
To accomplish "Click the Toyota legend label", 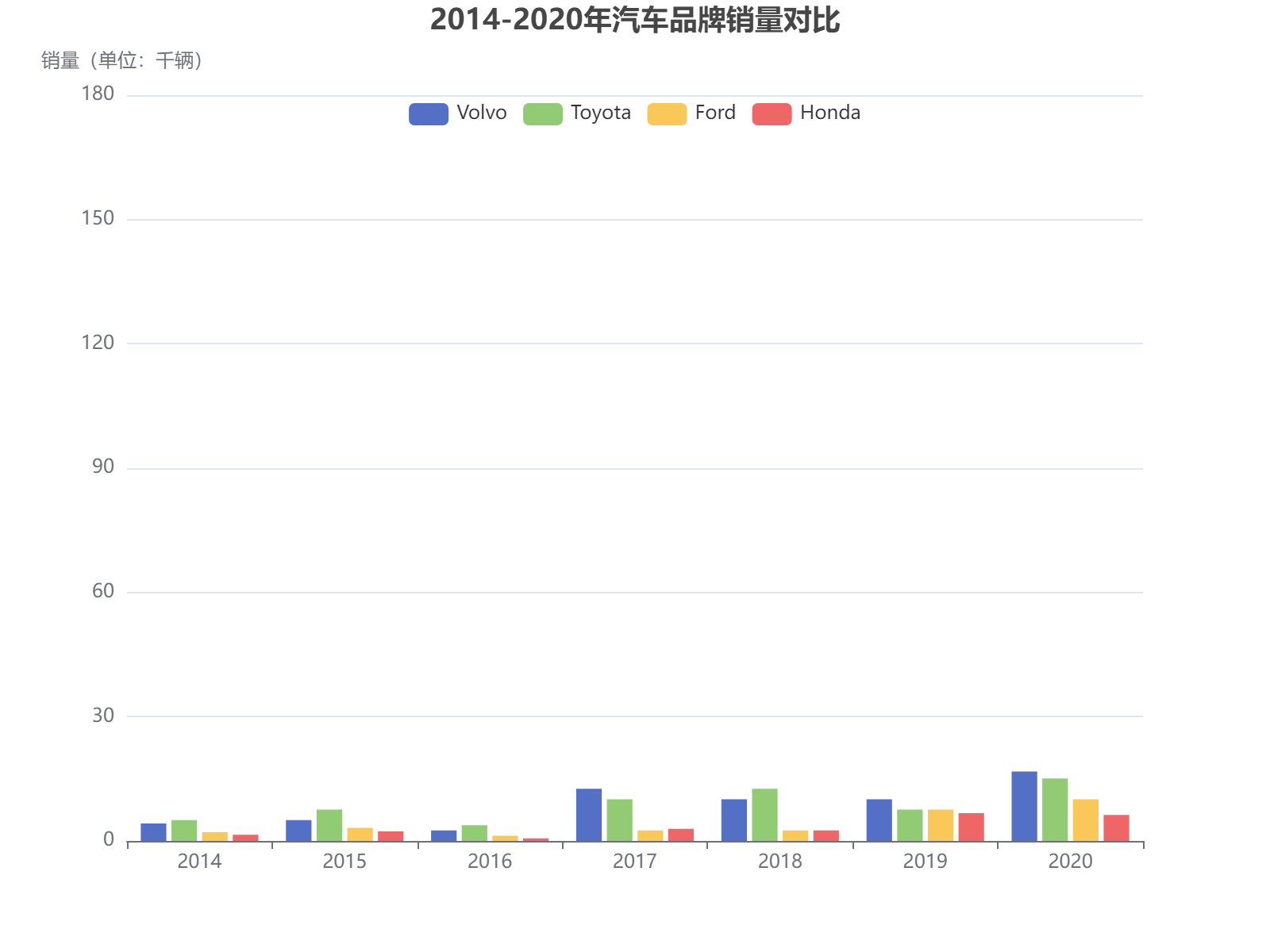I will pos(601,113).
